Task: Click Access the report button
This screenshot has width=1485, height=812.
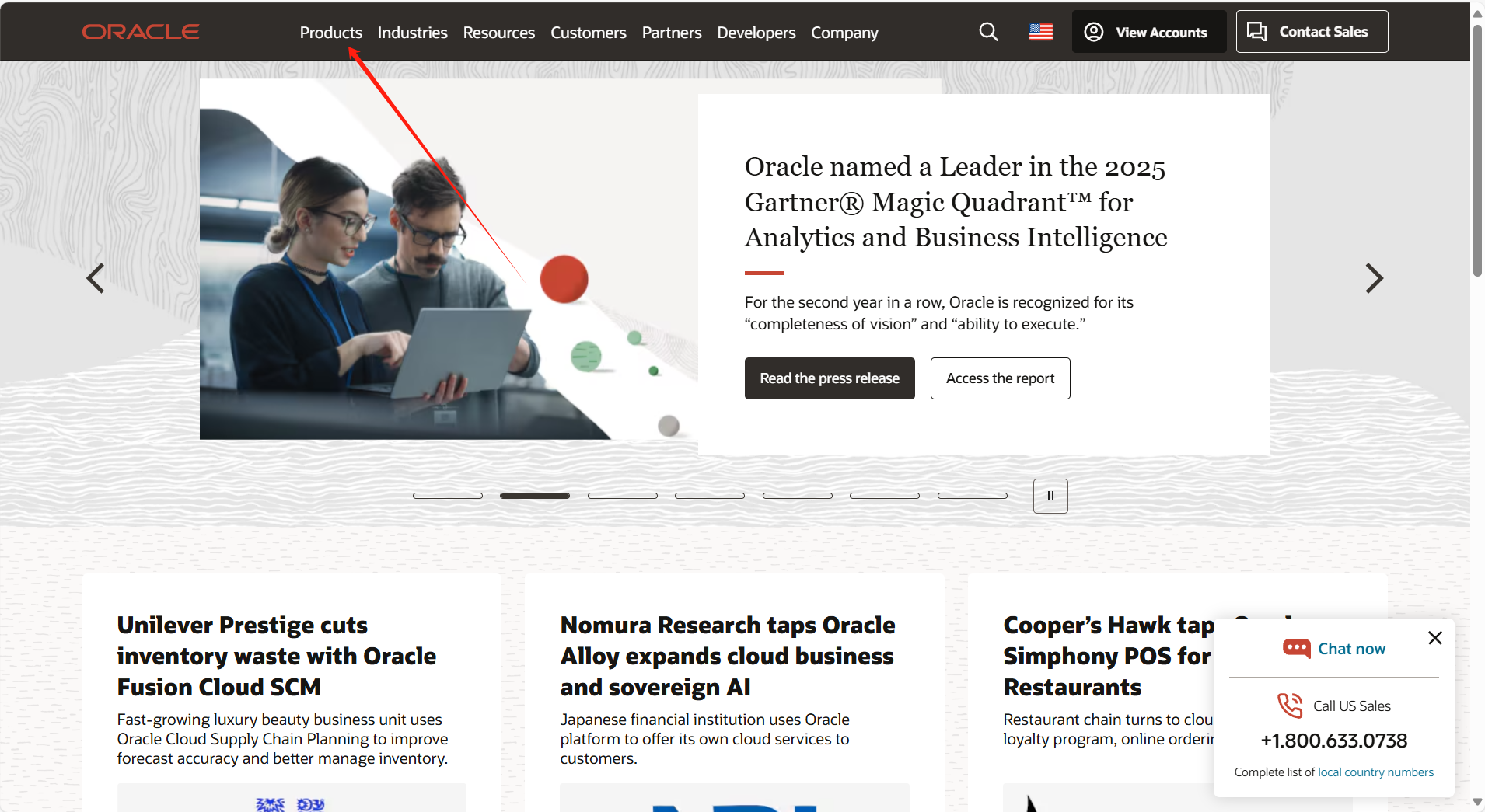Action: point(1000,378)
